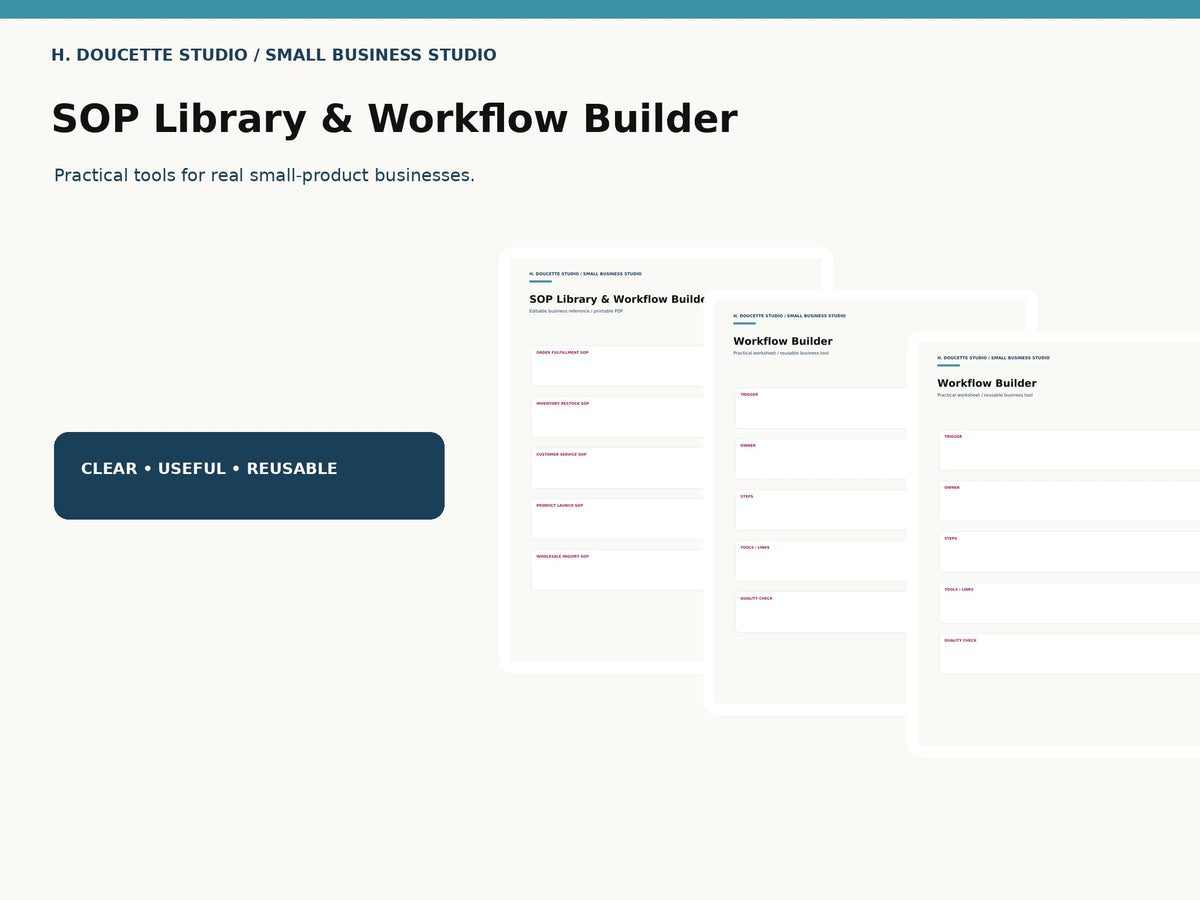Click the QUALITY CHECK box on the front page
This screenshot has height=900, width=1200.
(1070, 654)
